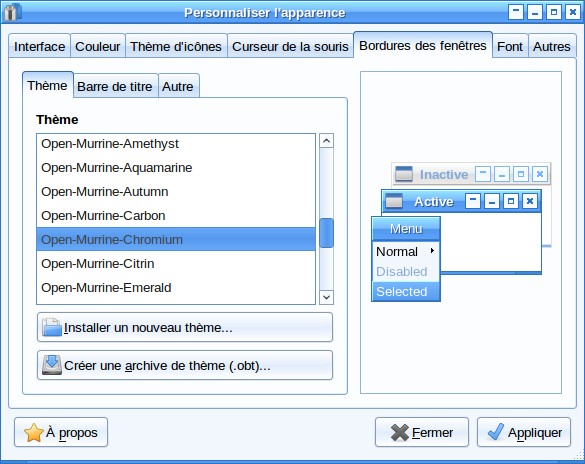
Task: Select Open-Murrine-Carbon in the list
Action: pos(176,216)
